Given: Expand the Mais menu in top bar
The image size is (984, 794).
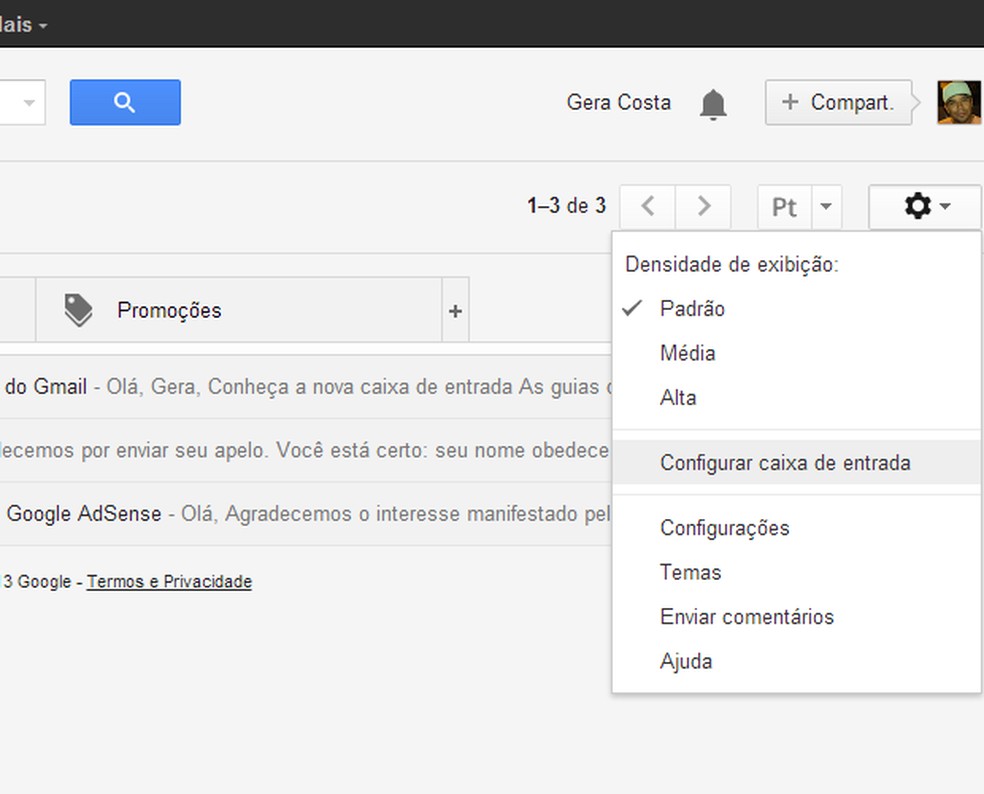Looking at the screenshot, I should [25, 24].
